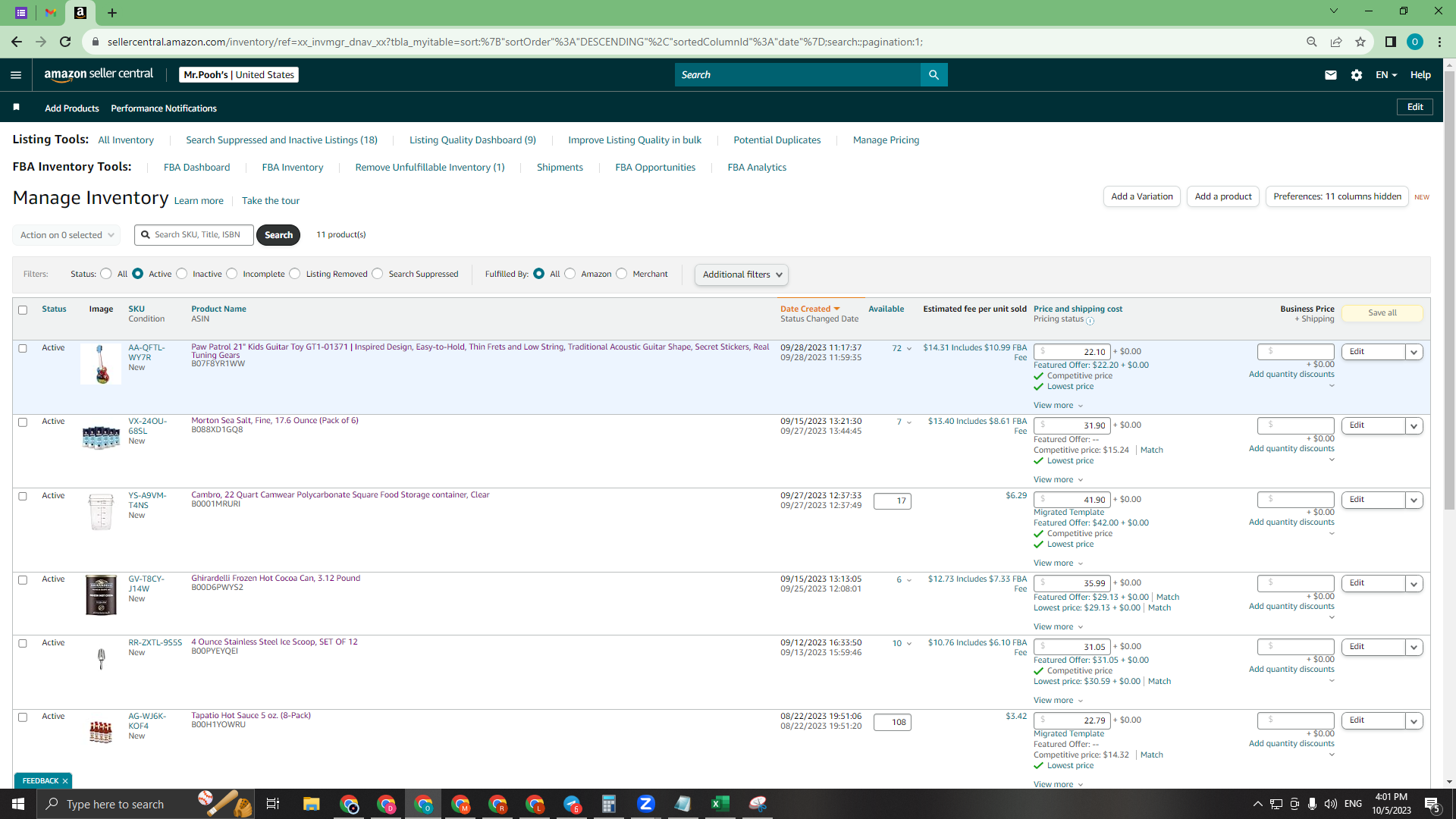Open Excel from the taskbar
Image resolution: width=1456 pixels, height=819 pixels.
(720, 804)
